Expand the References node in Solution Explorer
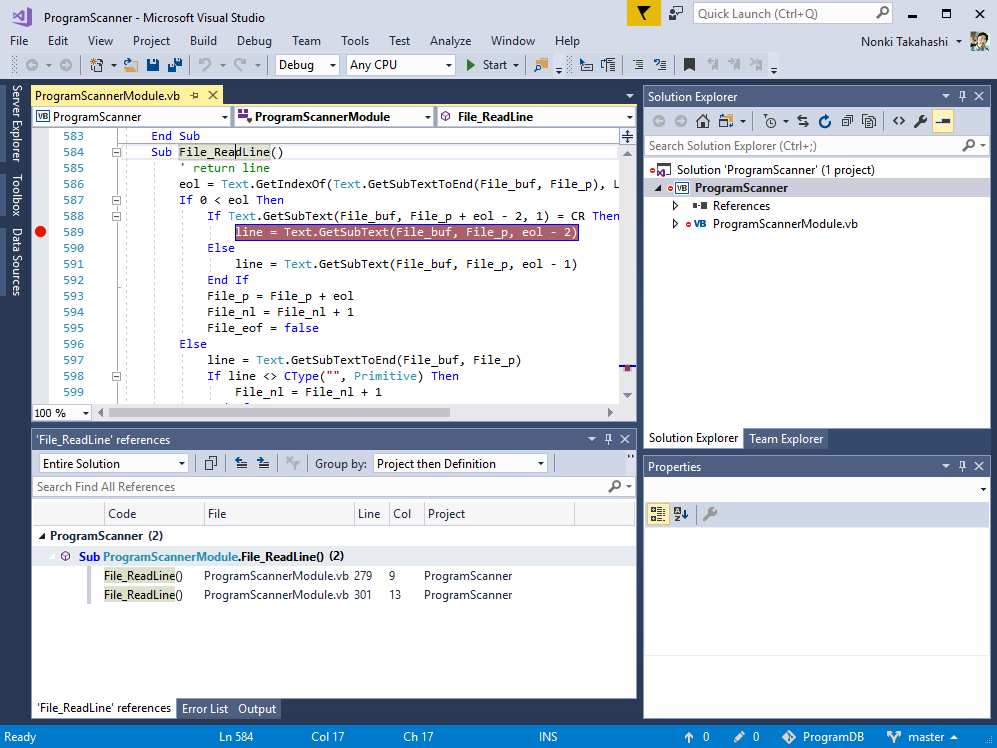The height and width of the screenshot is (748, 997). point(676,206)
